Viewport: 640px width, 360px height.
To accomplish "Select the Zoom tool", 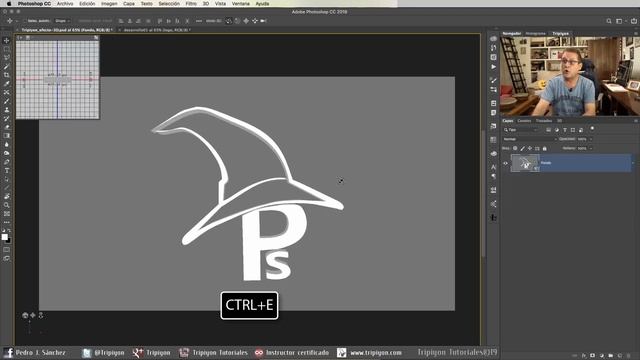I will [x=7, y=205].
